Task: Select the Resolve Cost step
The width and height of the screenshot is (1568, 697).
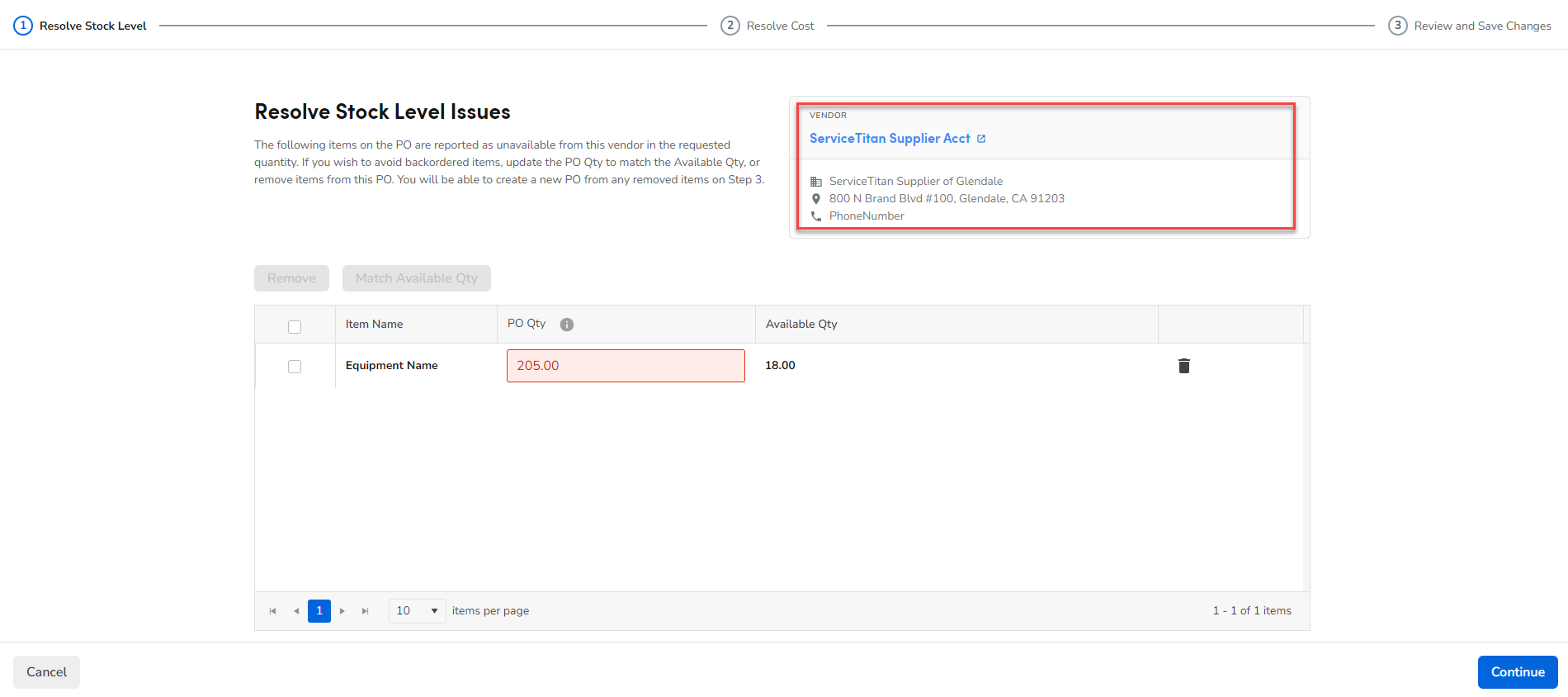Action: [767, 26]
